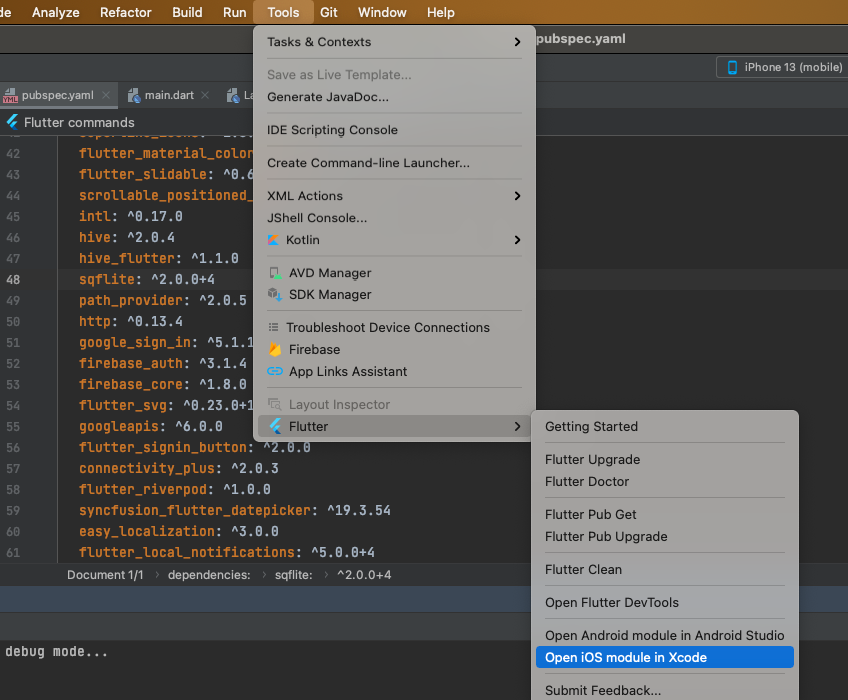The width and height of the screenshot is (848, 700).
Task: Close the main.dart editor tab
Action: [205, 96]
